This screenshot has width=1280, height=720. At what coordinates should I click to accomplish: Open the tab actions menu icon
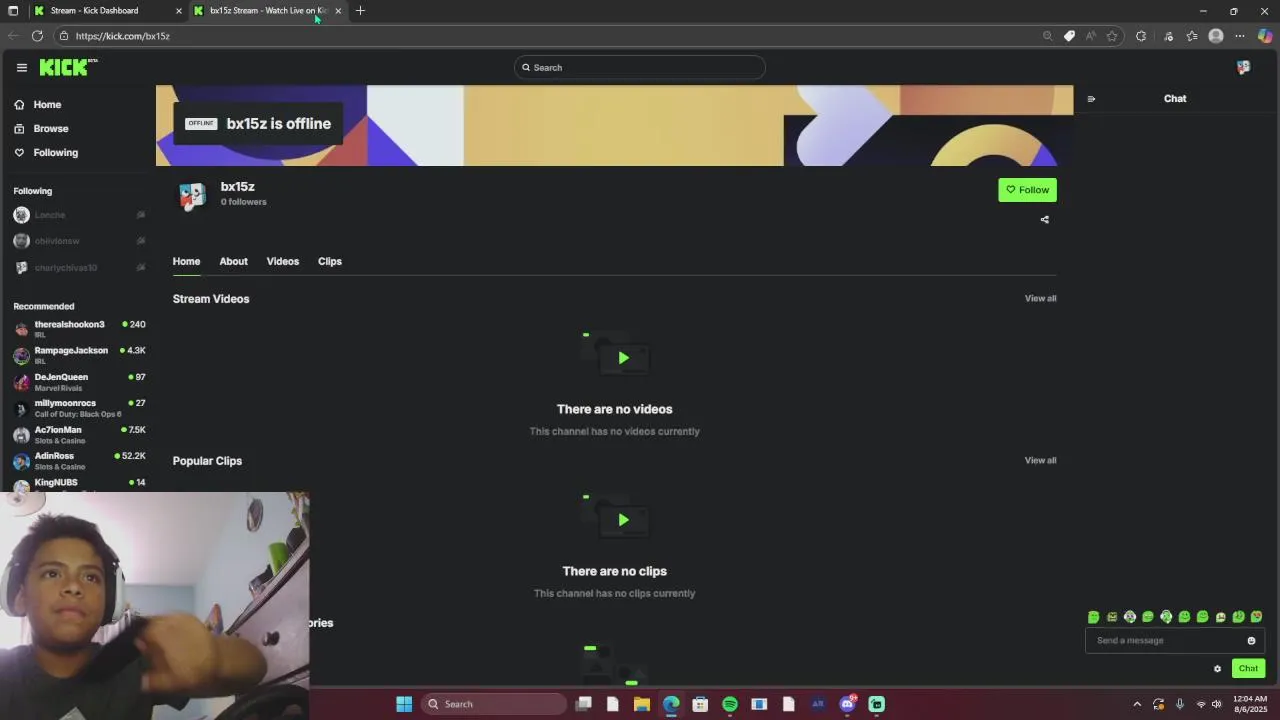[13, 11]
